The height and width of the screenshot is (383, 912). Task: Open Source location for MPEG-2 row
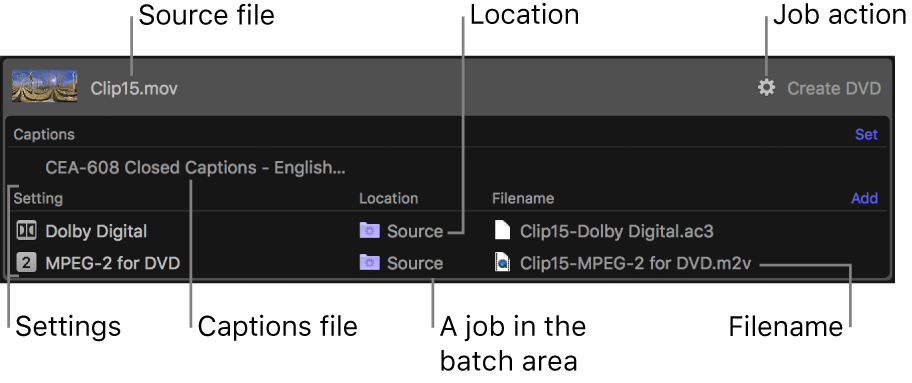pyautogui.click(x=415, y=263)
